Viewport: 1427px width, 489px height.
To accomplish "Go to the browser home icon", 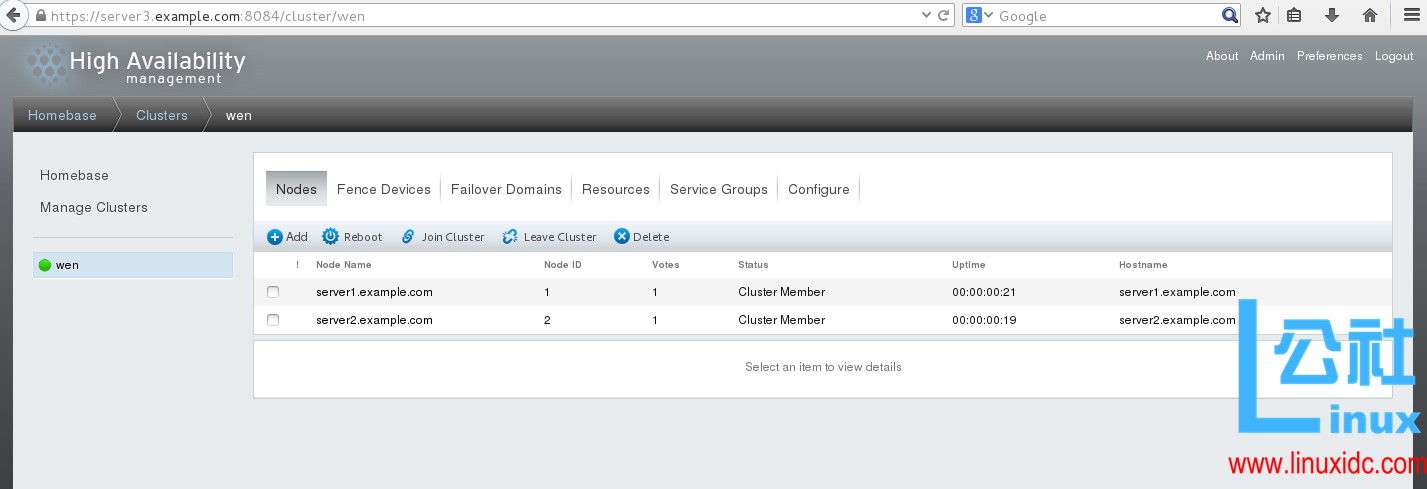I will click(x=1370, y=15).
